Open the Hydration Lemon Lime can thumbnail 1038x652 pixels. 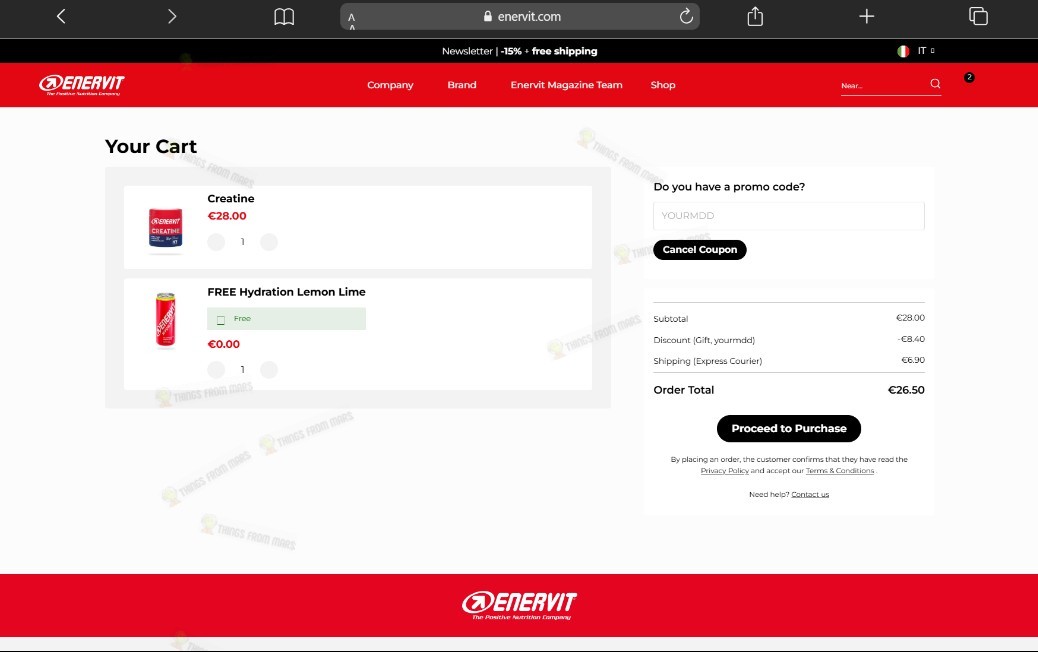165,320
